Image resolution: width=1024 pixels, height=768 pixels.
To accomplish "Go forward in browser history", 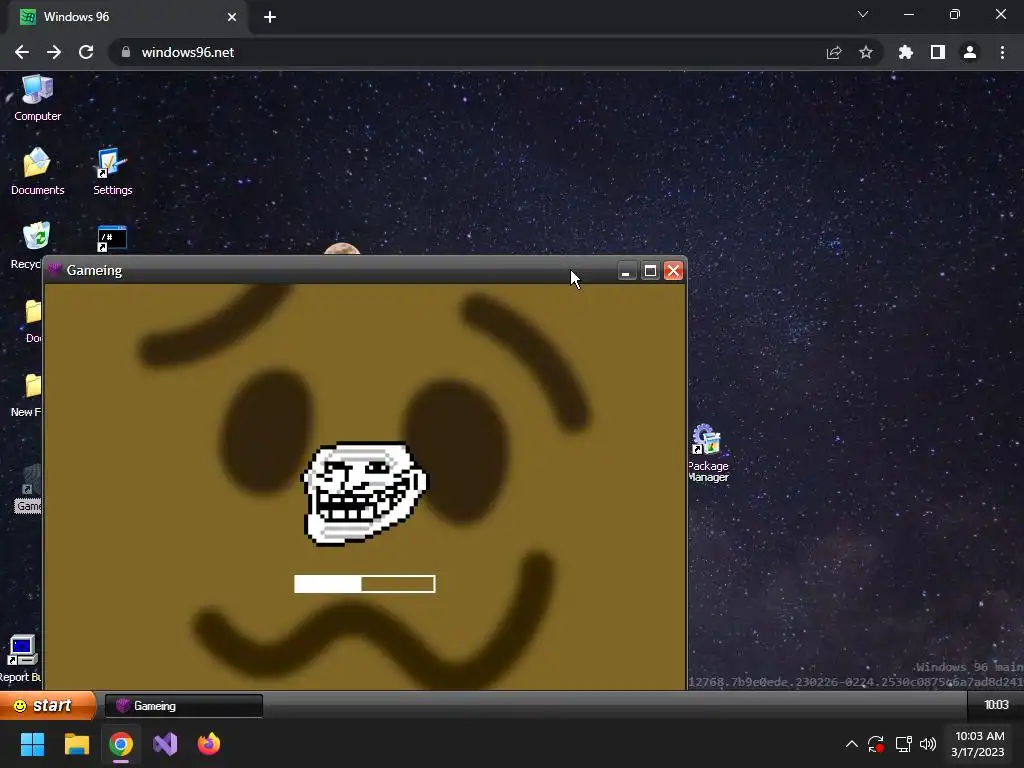I will pos(54,52).
